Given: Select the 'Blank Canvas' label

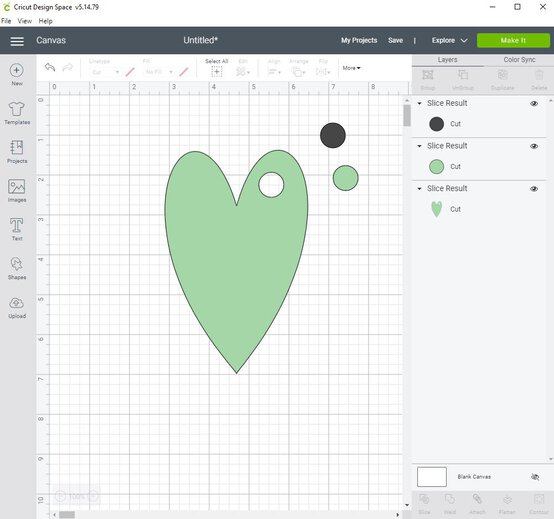Looking at the screenshot, I should pos(474,477).
